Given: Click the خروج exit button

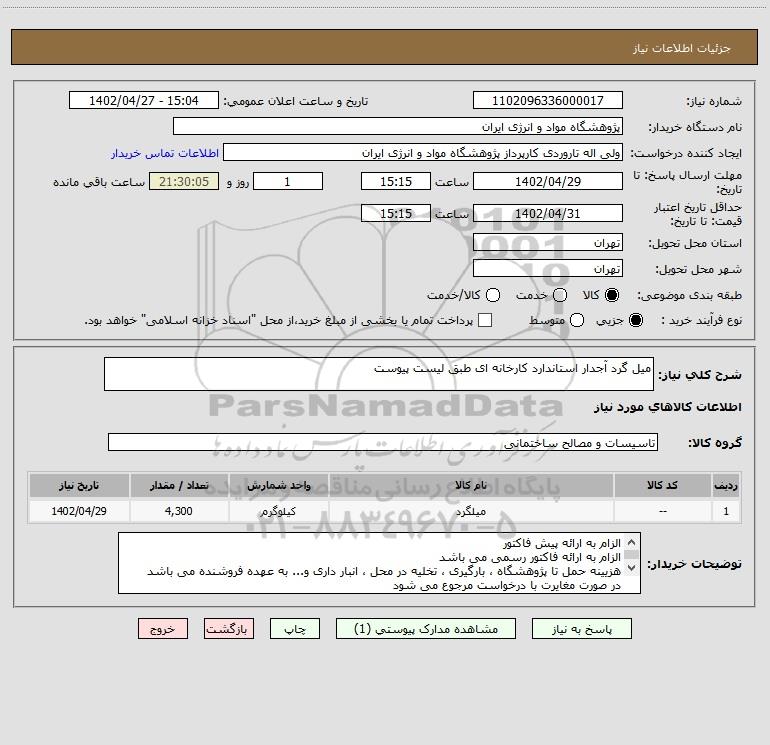Looking at the screenshot, I should tap(163, 629).
